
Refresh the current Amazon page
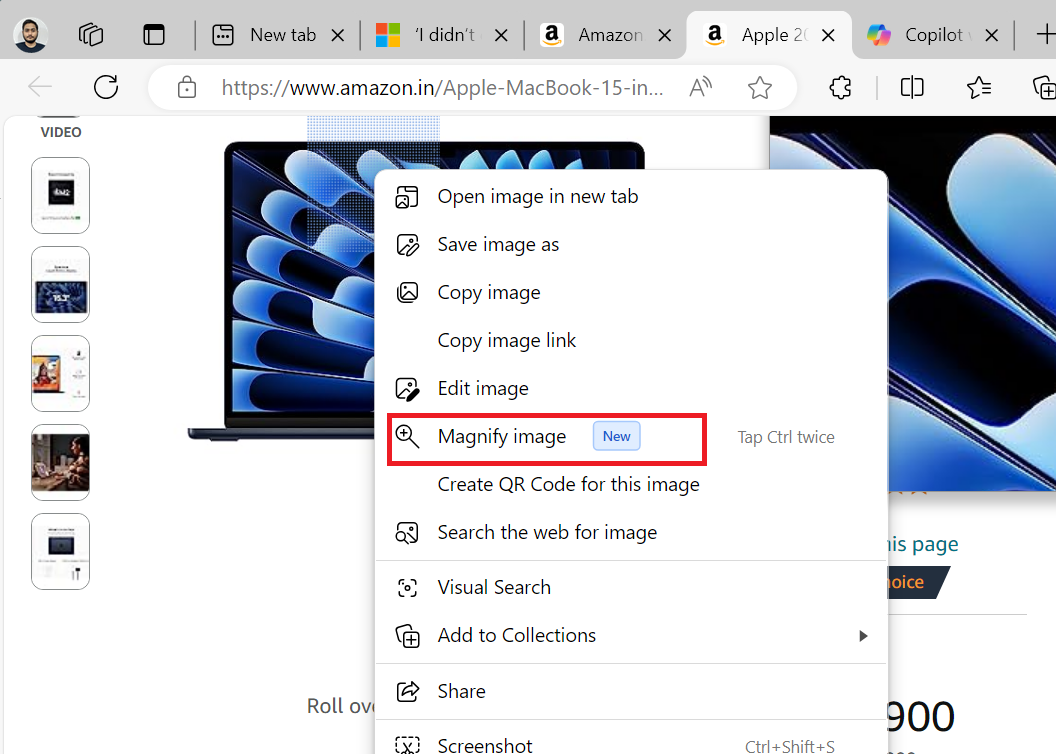coord(106,87)
